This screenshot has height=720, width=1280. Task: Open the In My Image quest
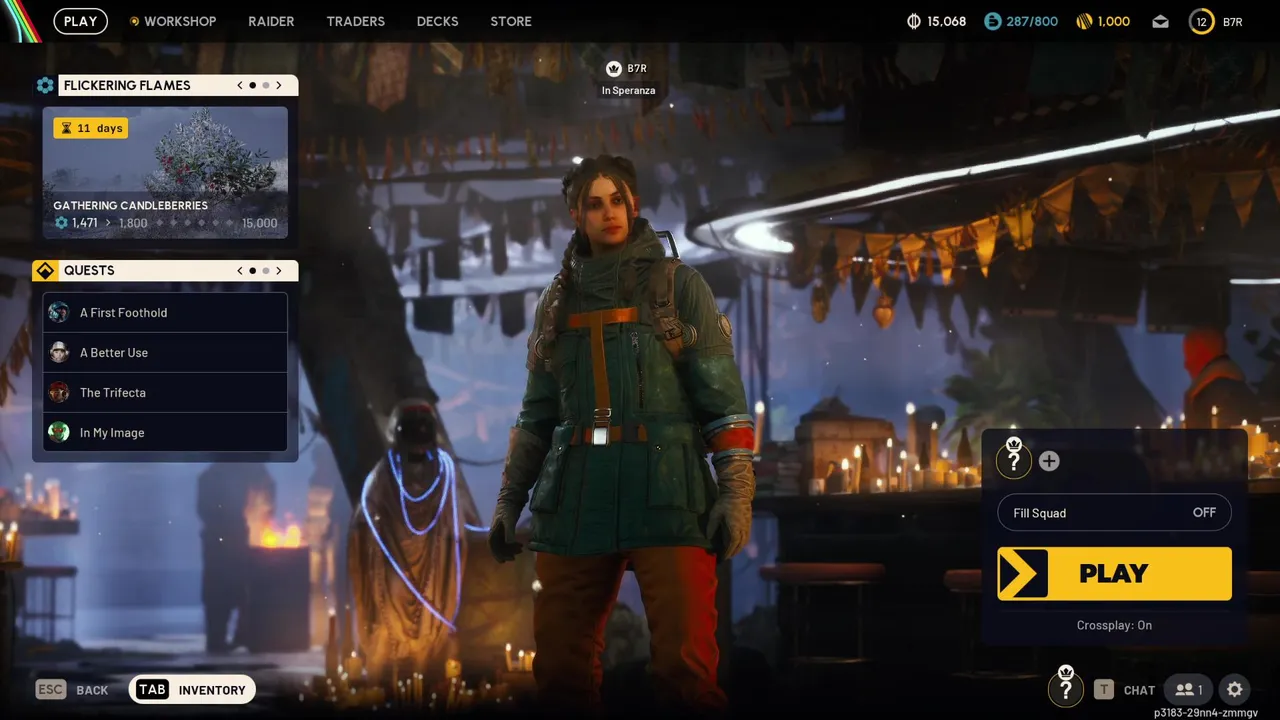click(165, 432)
